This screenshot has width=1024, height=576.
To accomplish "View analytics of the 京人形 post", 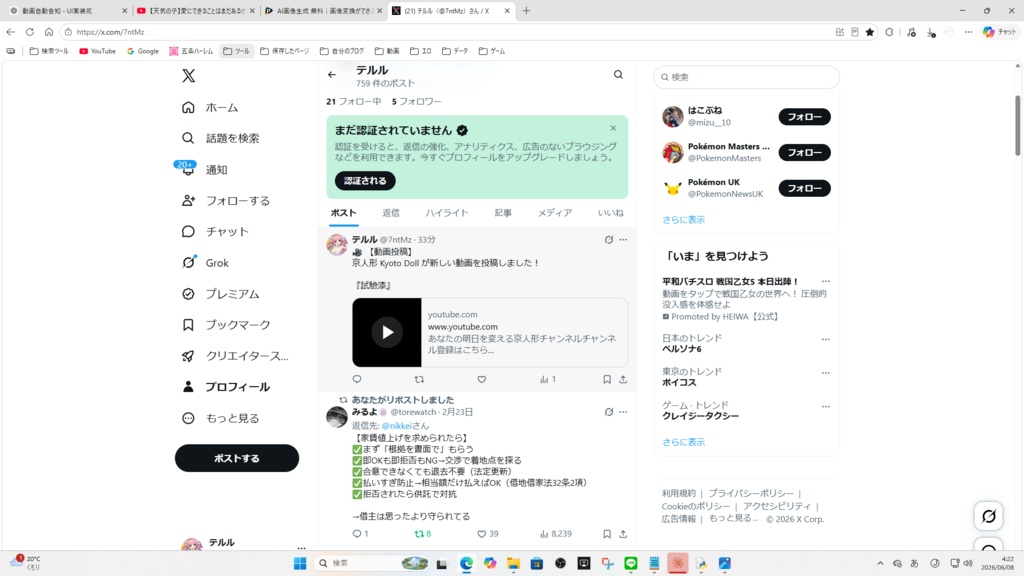I will pyautogui.click(x=548, y=379).
